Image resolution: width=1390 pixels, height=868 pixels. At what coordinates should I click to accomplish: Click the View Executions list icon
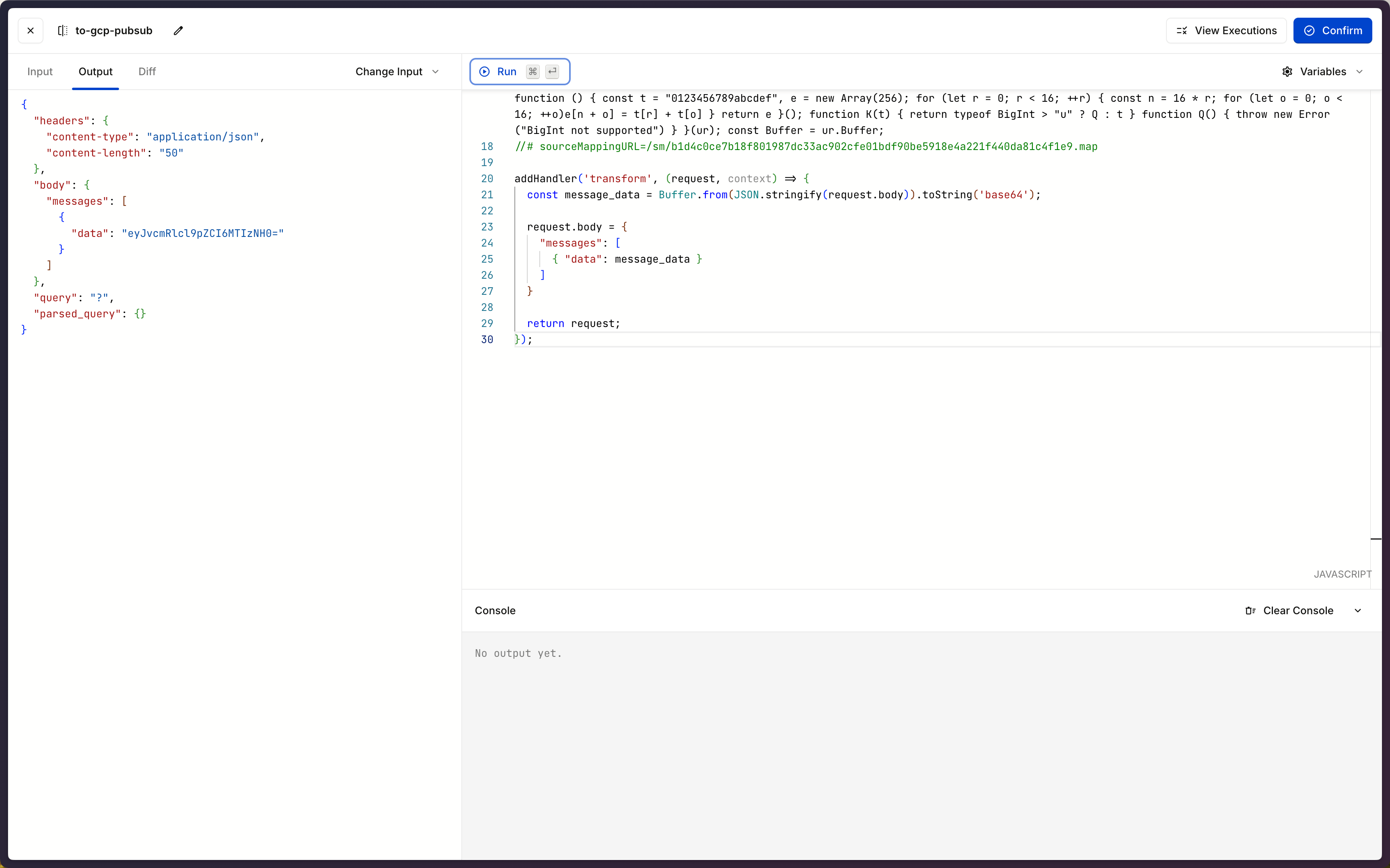click(x=1182, y=31)
